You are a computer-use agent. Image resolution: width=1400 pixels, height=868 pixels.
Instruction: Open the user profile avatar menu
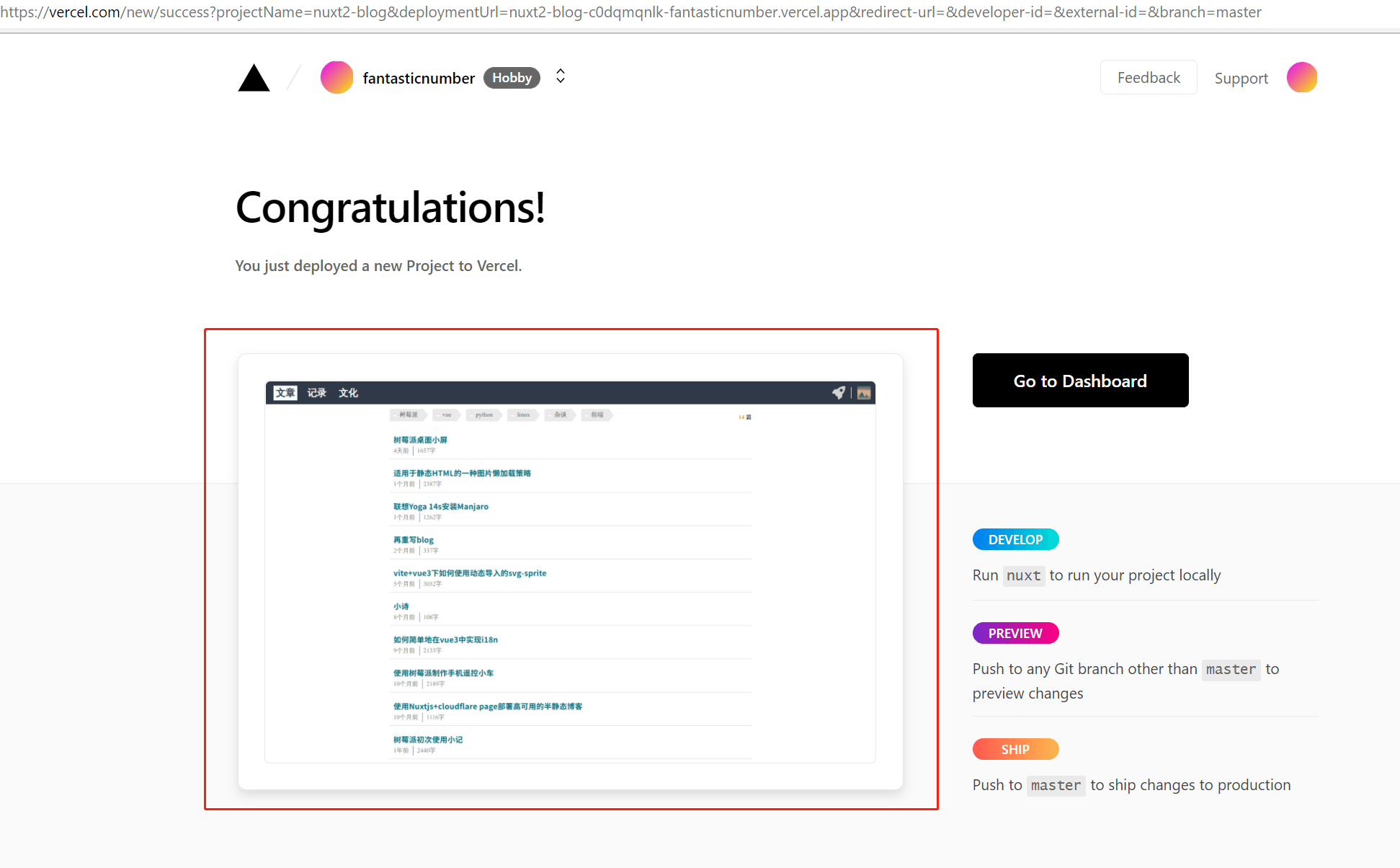point(1301,78)
